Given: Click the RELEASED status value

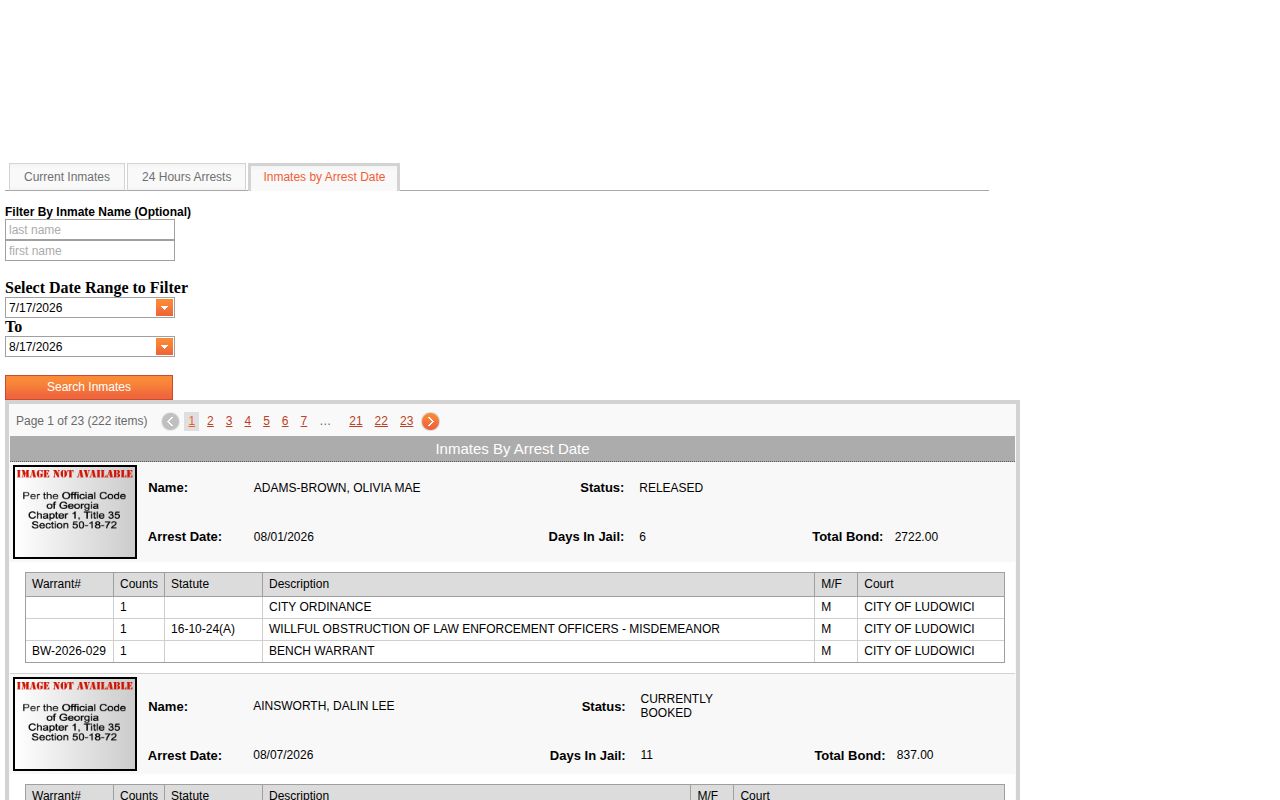Looking at the screenshot, I should click(671, 488).
